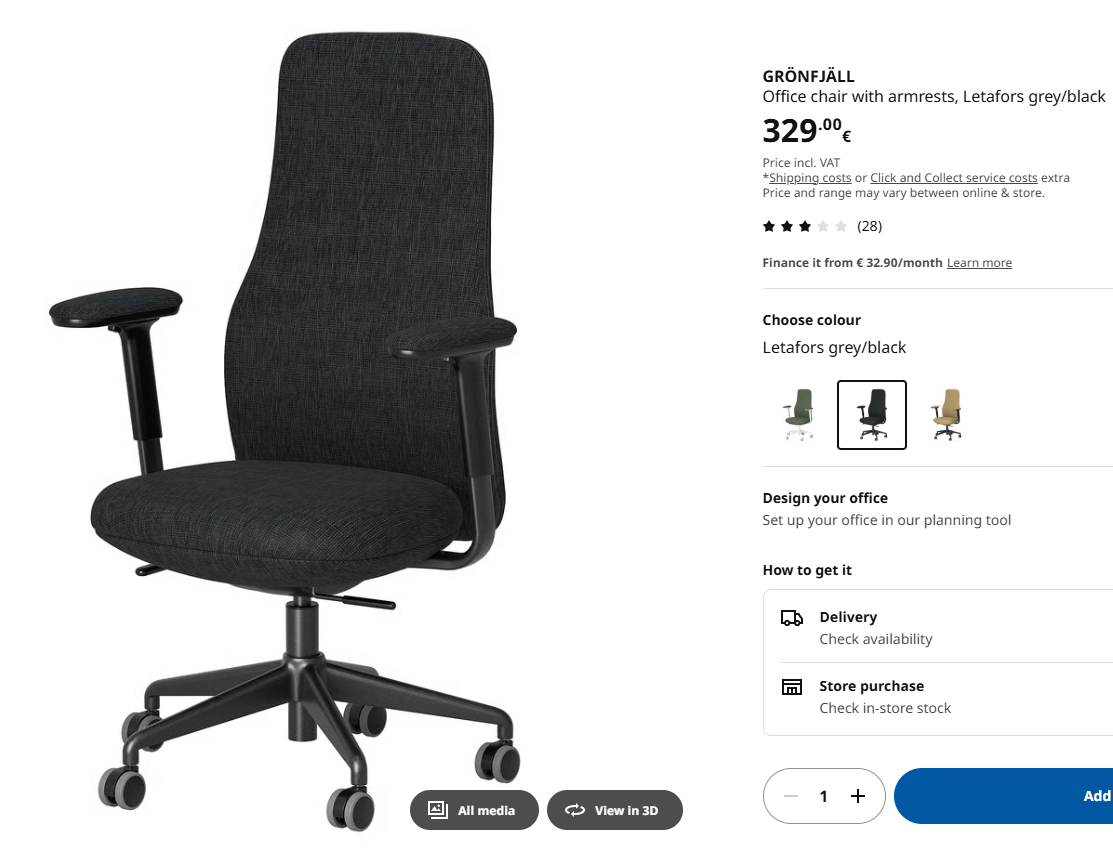Click the Add to bag button
The height and width of the screenshot is (867, 1113).
[1004, 796]
